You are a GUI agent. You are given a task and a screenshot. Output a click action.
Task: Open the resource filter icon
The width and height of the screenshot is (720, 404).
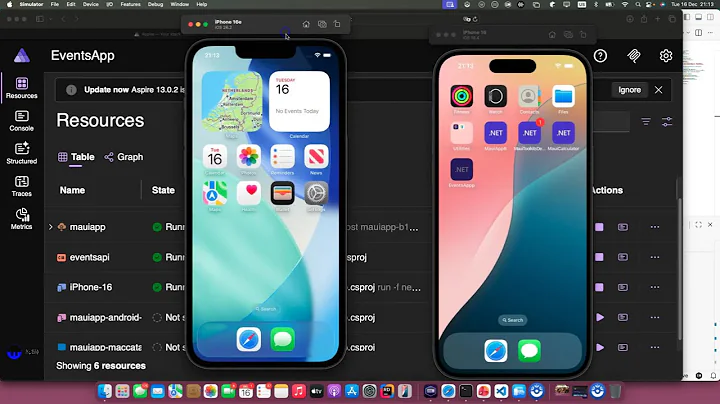(x=646, y=122)
